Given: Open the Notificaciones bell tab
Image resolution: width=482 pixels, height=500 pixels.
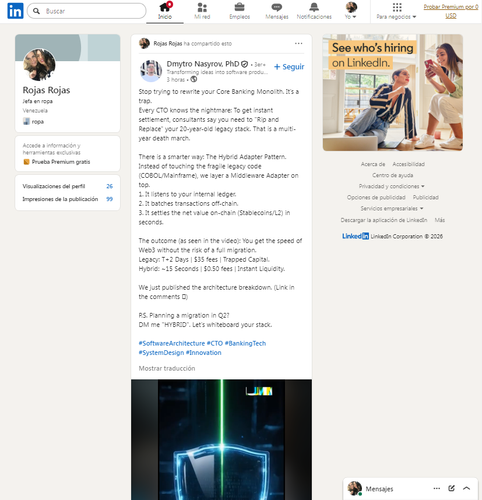Looking at the screenshot, I should 314,11.
